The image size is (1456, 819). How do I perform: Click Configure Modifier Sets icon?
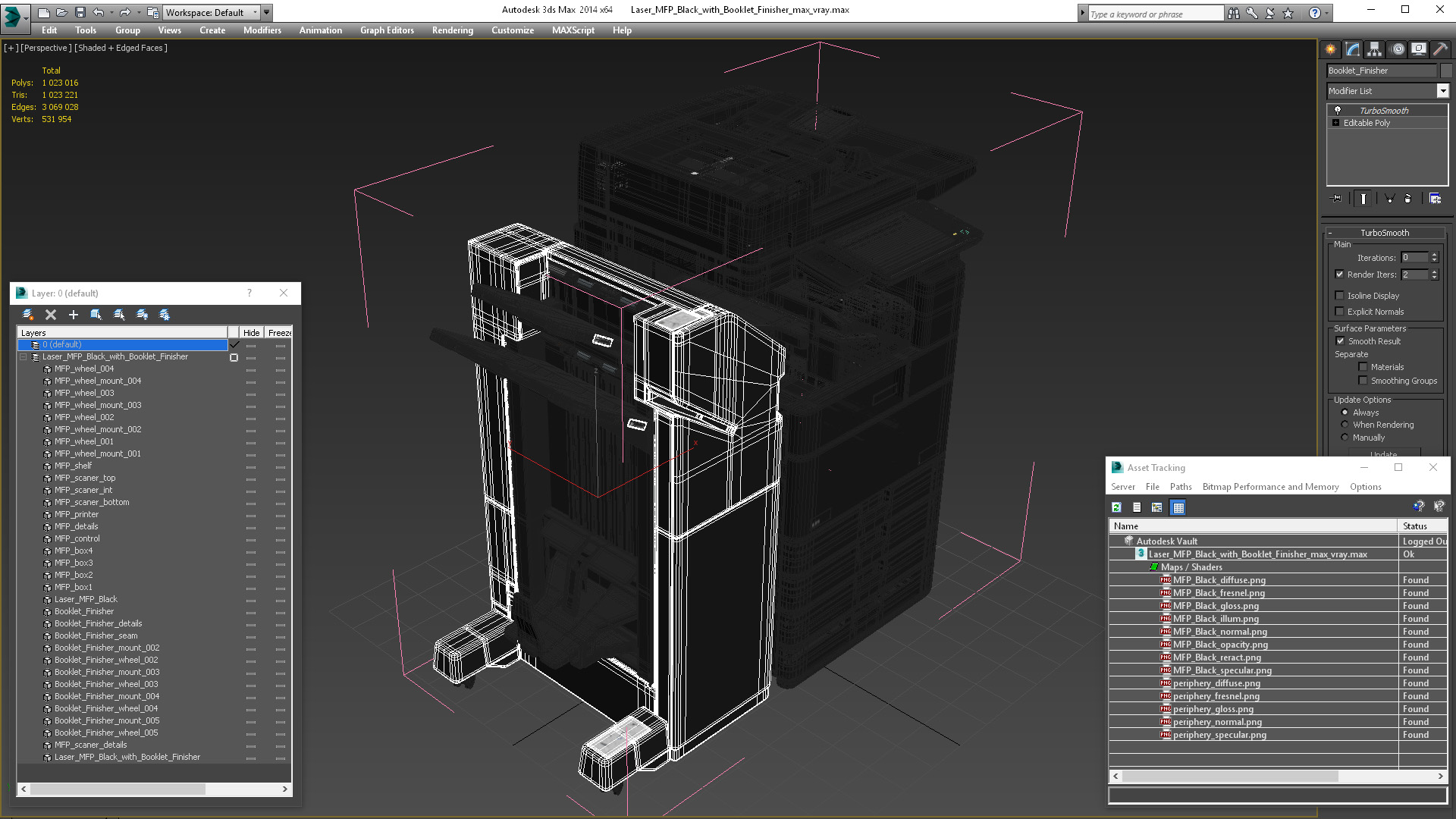click(1435, 199)
